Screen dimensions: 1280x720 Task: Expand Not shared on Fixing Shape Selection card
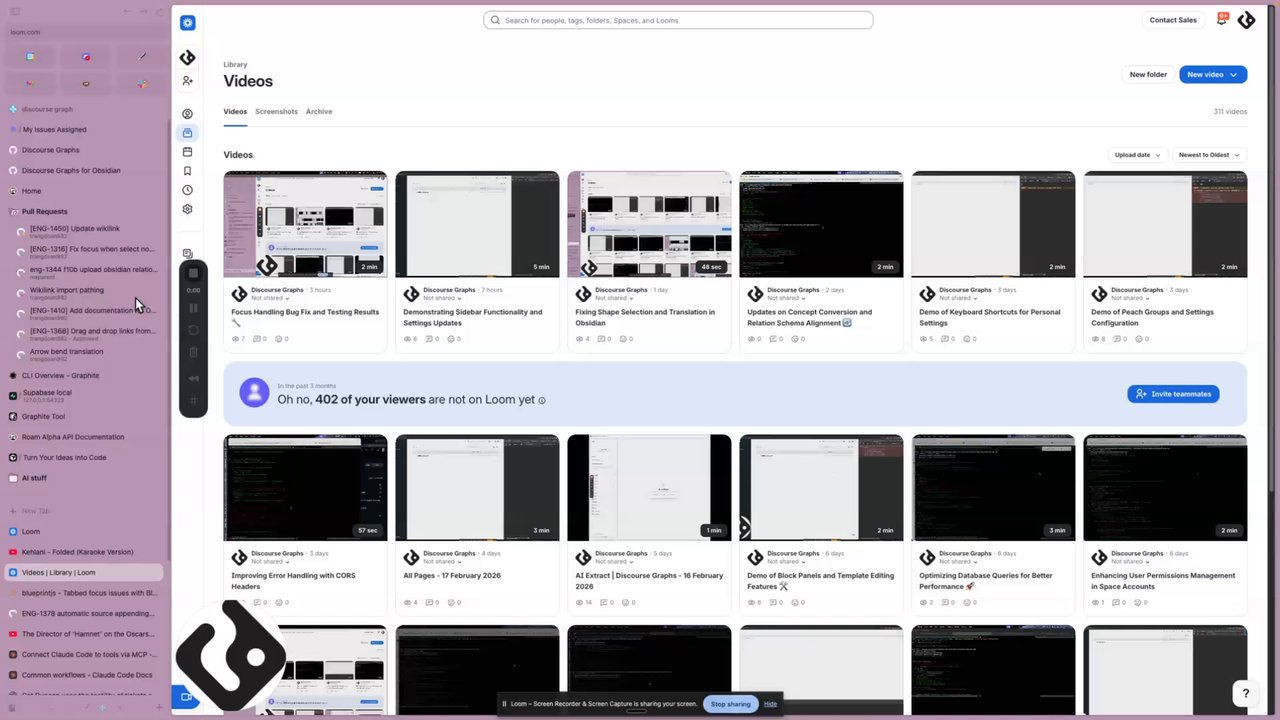pos(613,298)
